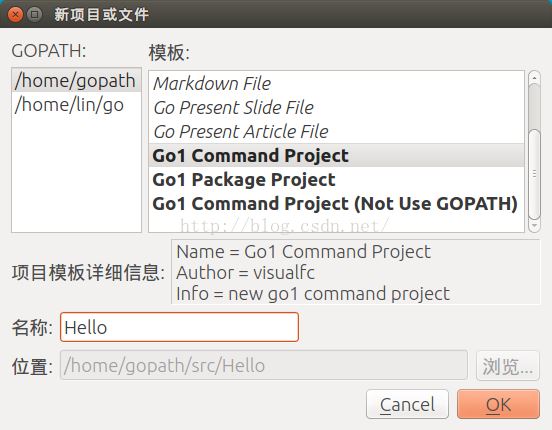This screenshot has width=552, height=430.
Task: Click the template list scroll down arrow
Action: tap(534, 226)
